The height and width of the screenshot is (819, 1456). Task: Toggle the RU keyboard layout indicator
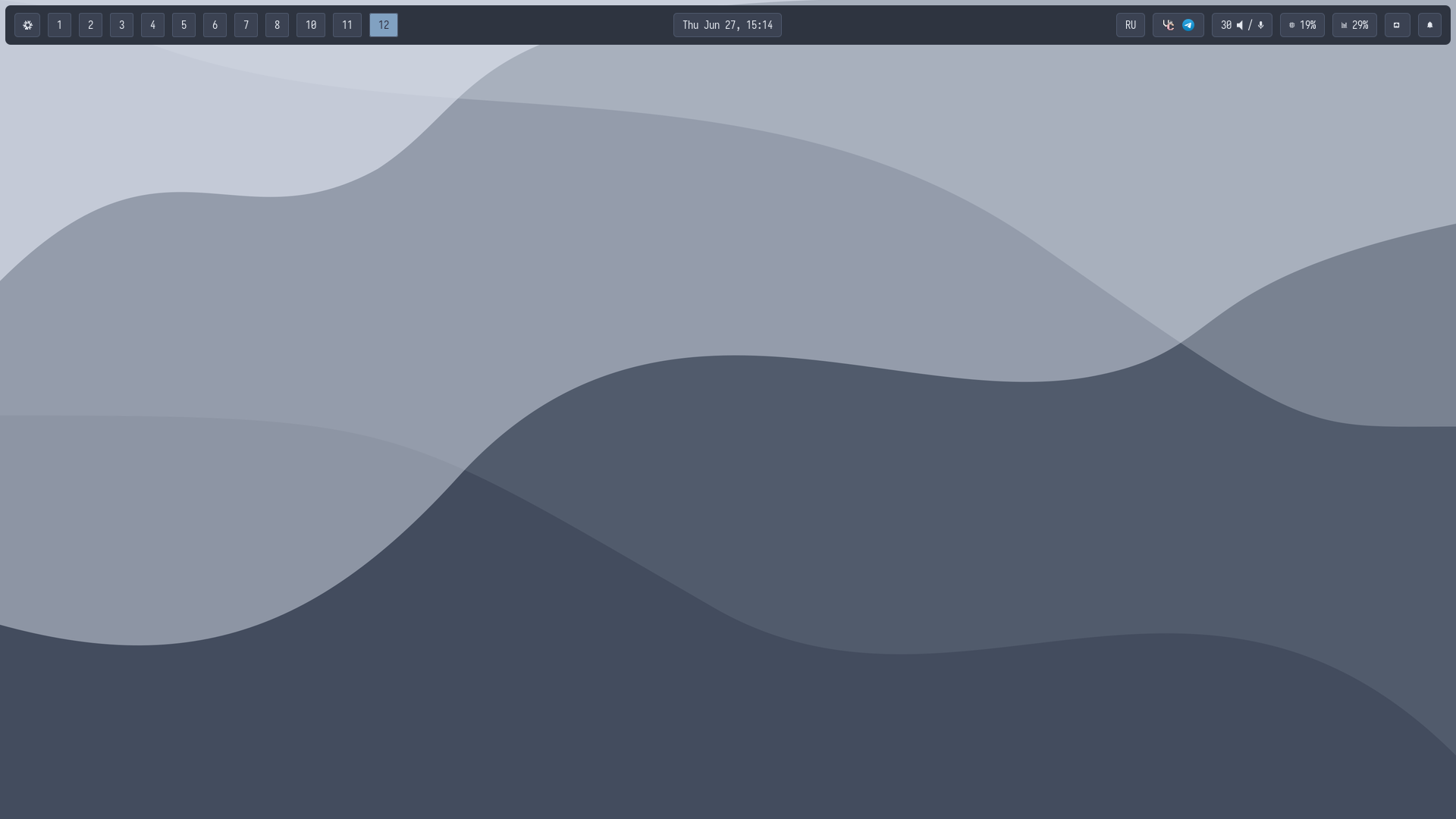[1130, 25]
